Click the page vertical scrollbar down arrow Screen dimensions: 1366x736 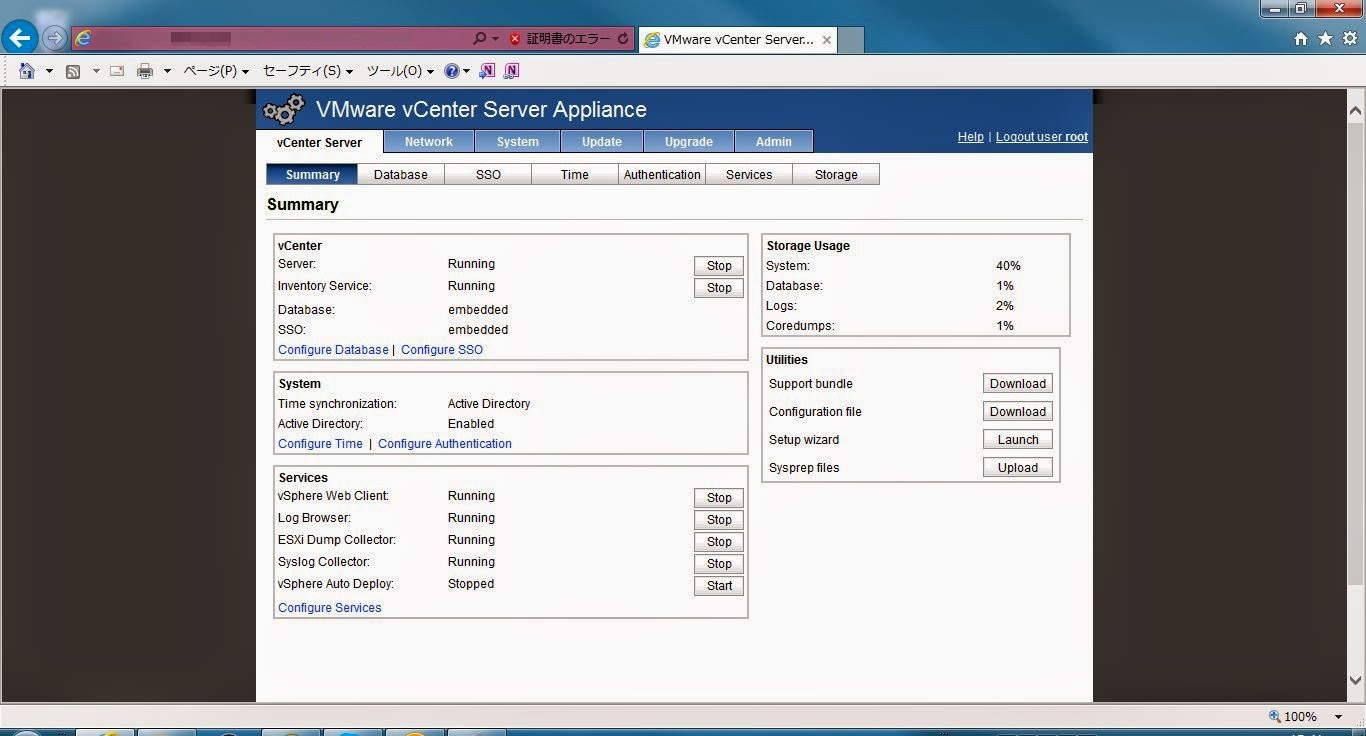click(x=1356, y=680)
